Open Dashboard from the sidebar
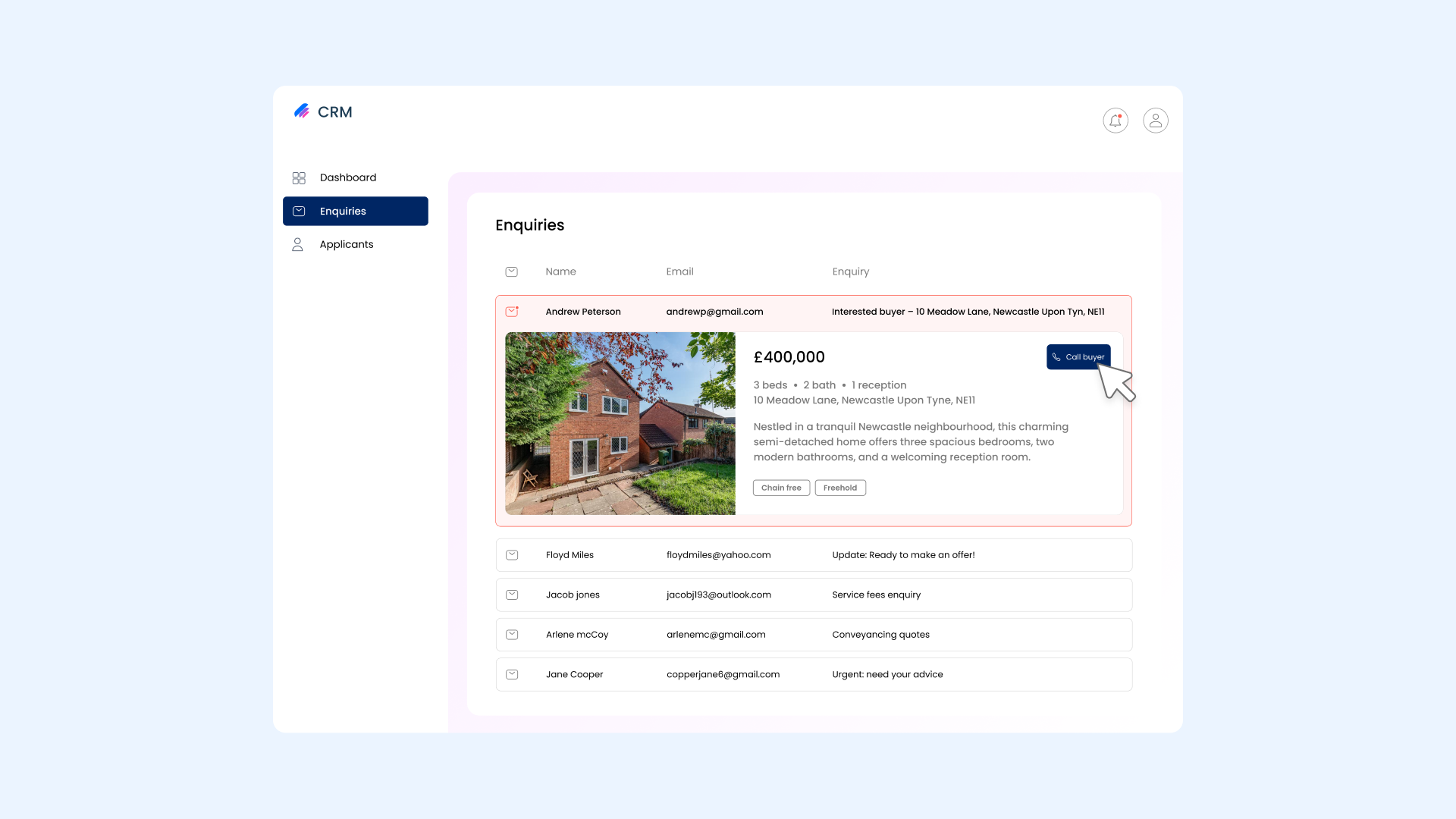The width and height of the screenshot is (1456, 819). [347, 177]
